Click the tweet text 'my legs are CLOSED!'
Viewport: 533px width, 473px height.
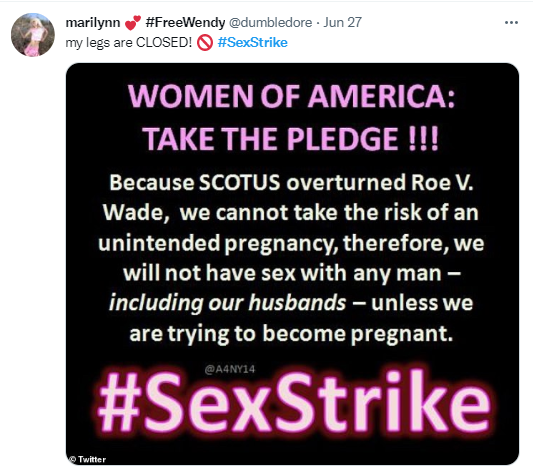coord(129,43)
